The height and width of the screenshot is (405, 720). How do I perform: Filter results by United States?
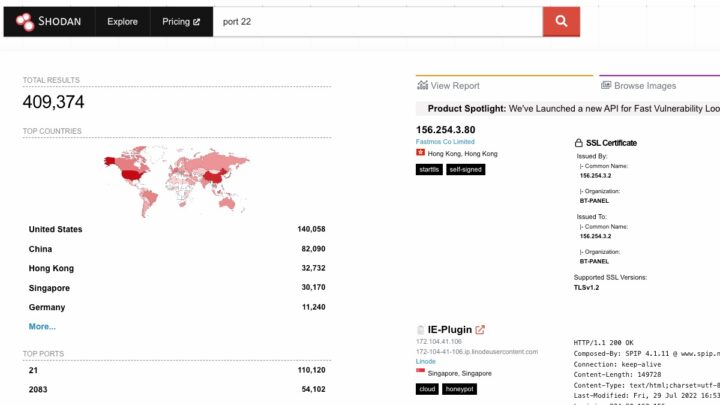coord(56,229)
